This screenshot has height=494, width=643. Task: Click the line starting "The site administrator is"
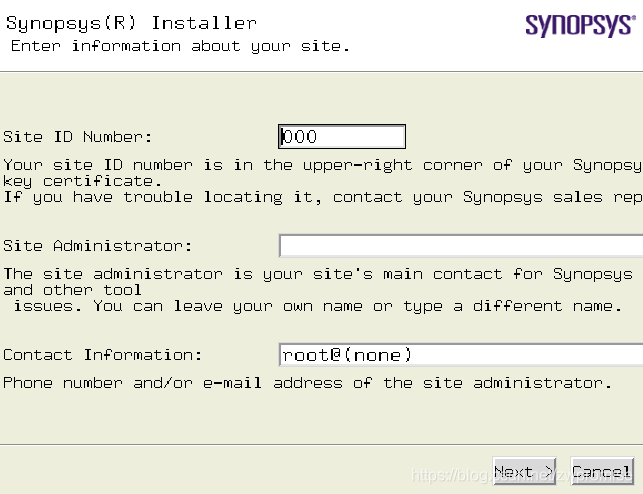pyautogui.click(x=318, y=274)
